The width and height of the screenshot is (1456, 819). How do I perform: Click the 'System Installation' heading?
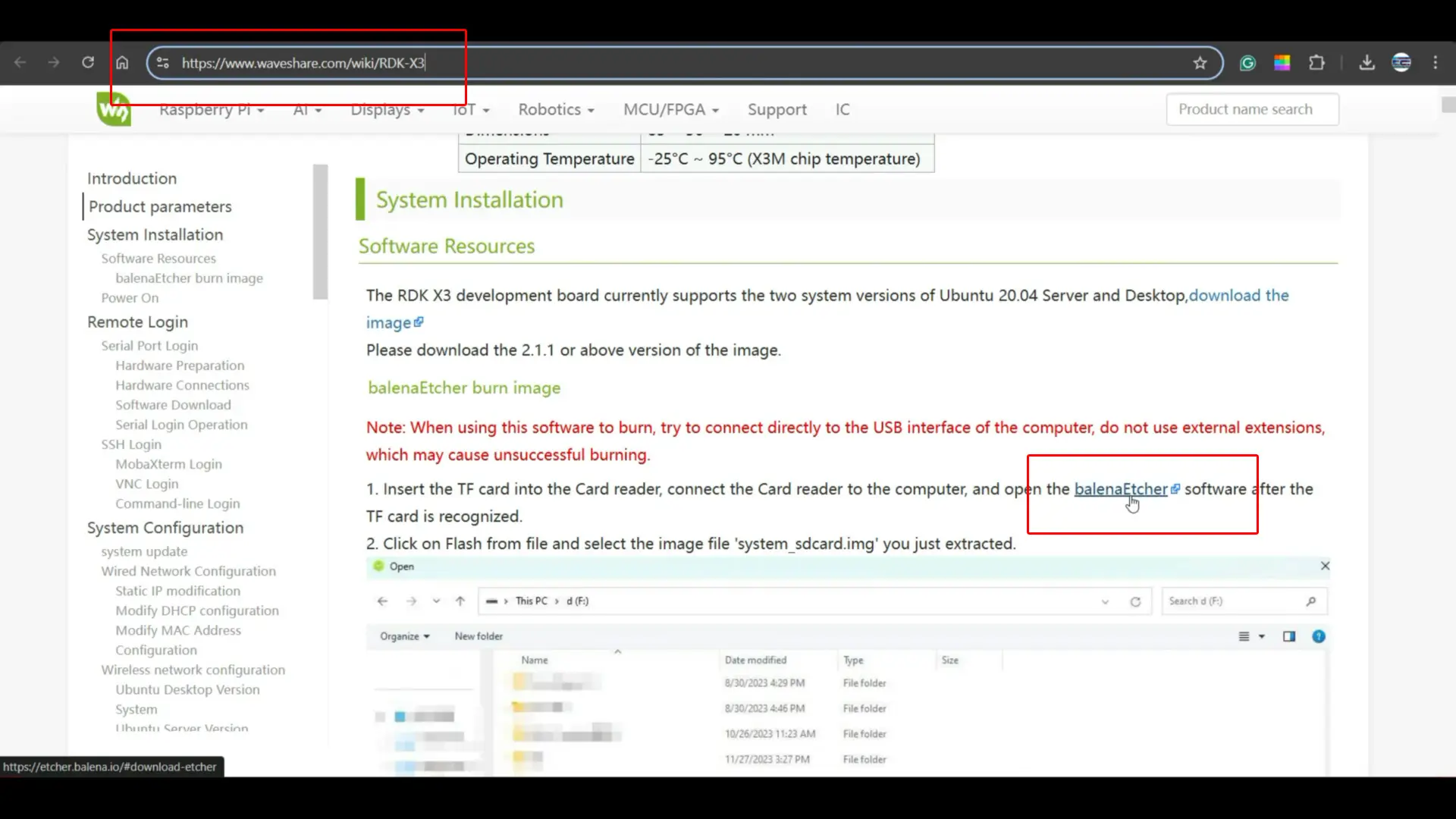coord(469,199)
